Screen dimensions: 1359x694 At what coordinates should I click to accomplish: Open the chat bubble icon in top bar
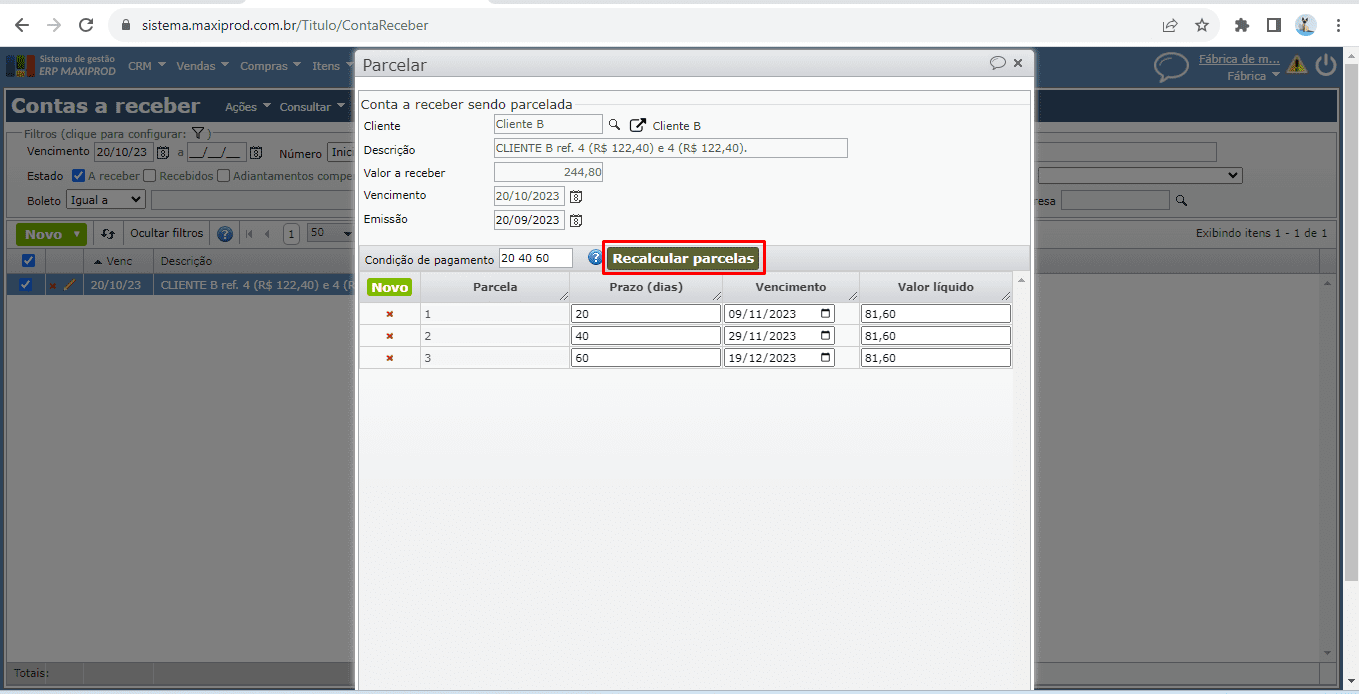click(x=1171, y=67)
